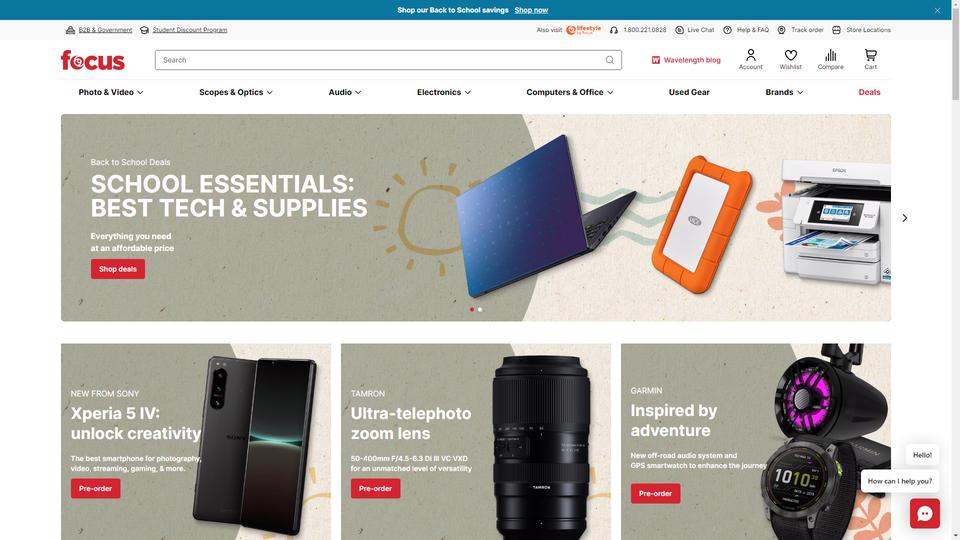Open the Deals menu item

[869, 92]
